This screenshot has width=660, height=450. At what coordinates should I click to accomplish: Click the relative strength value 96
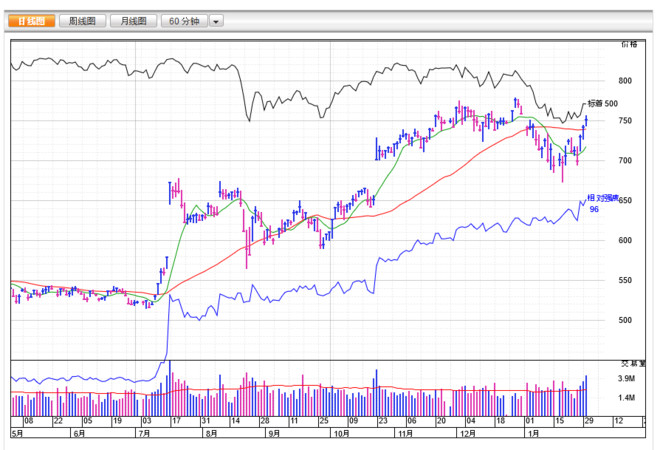594,209
